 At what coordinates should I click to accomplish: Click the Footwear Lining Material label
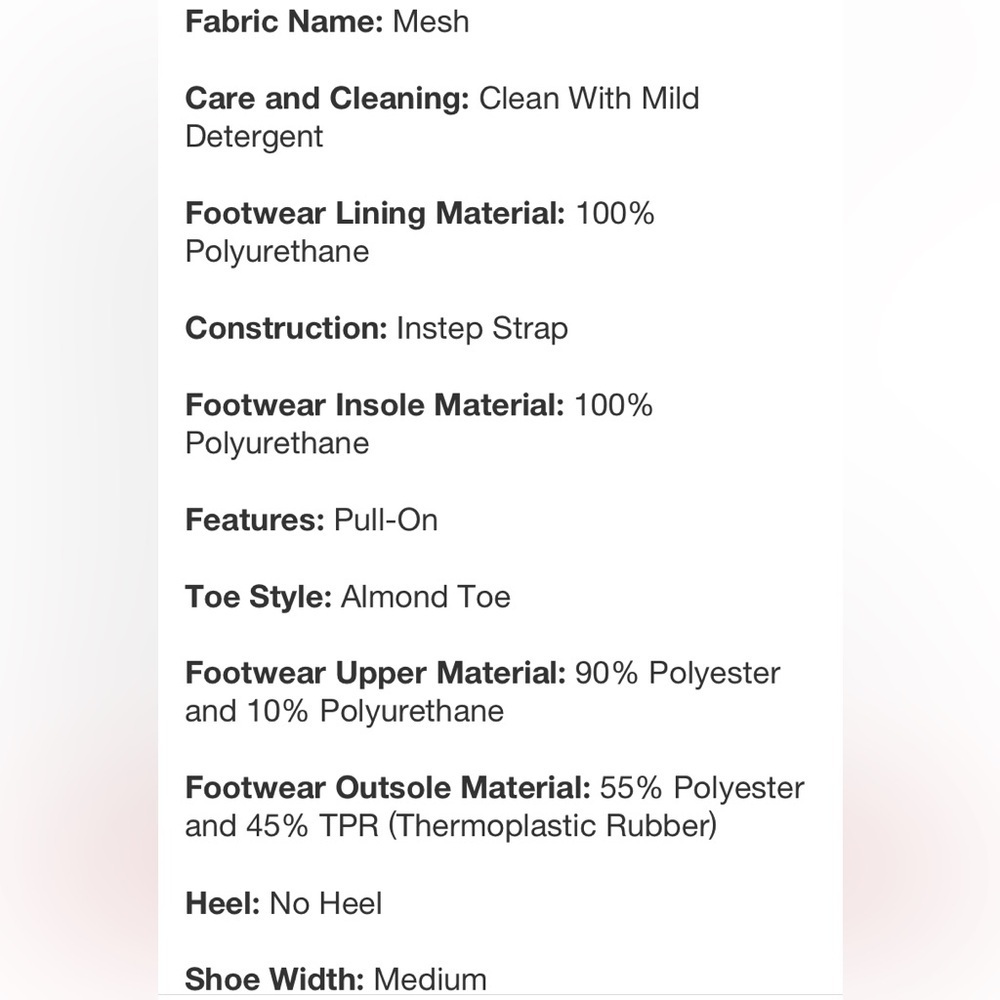375,214
